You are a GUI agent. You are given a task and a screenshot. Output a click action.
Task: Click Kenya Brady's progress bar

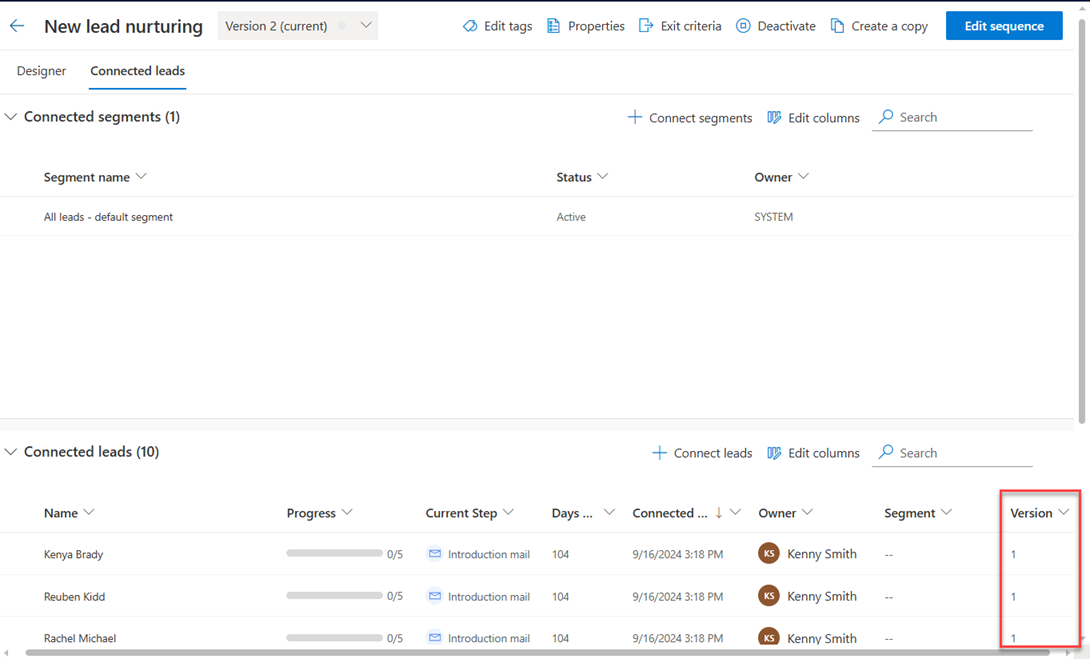tap(334, 553)
